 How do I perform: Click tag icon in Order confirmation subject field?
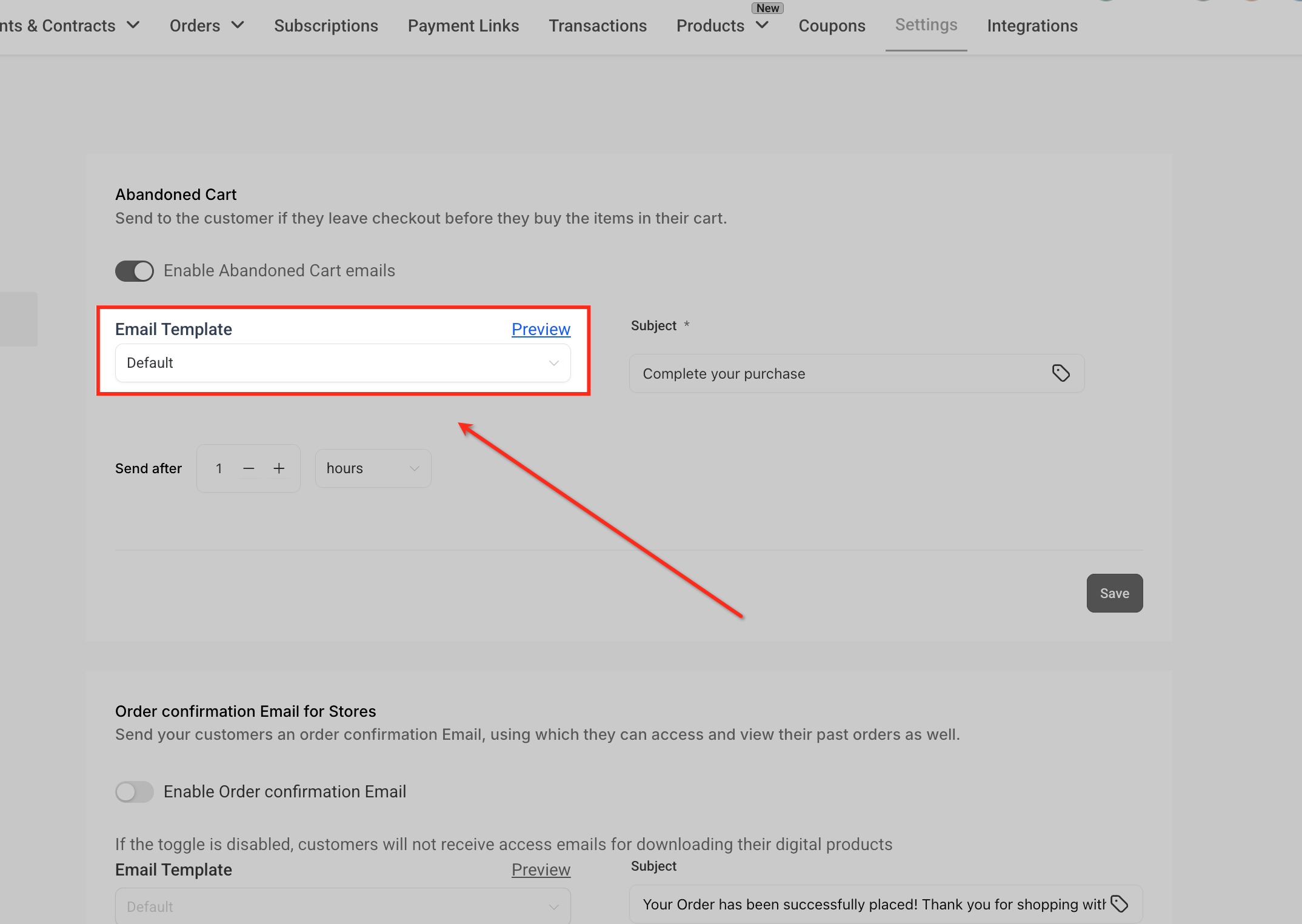click(x=1119, y=904)
